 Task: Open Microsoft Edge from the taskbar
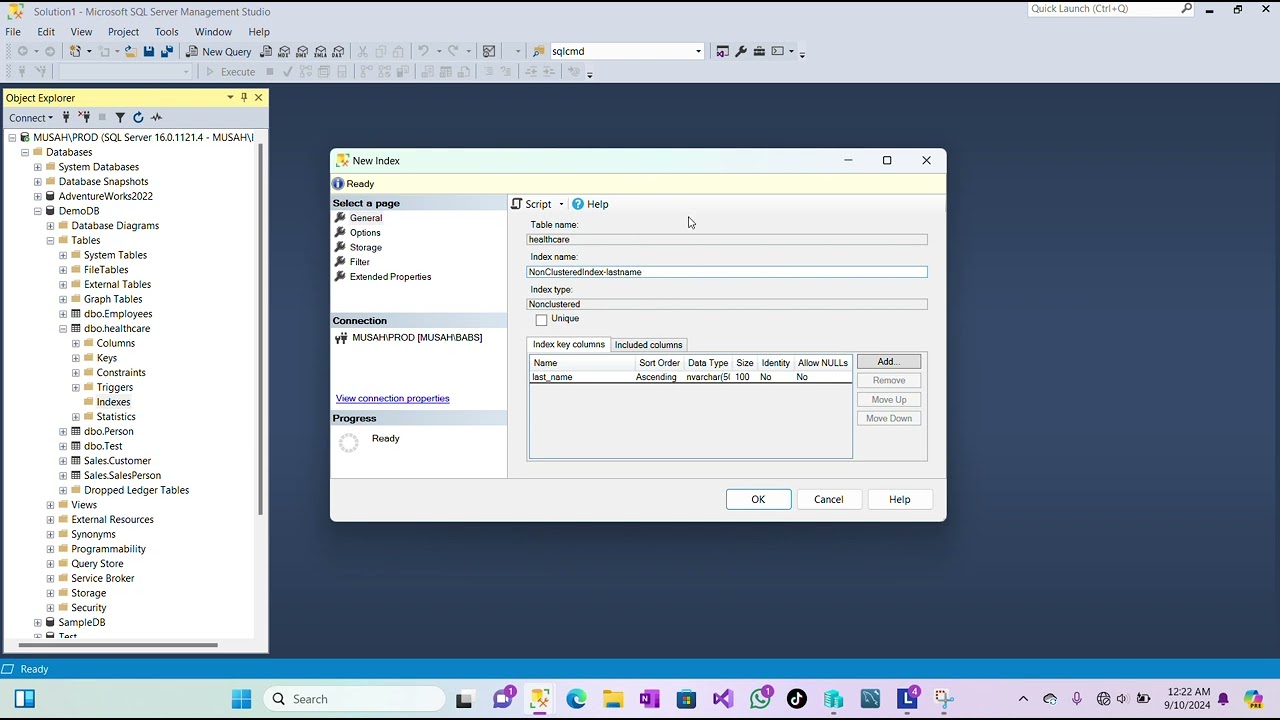click(576, 699)
